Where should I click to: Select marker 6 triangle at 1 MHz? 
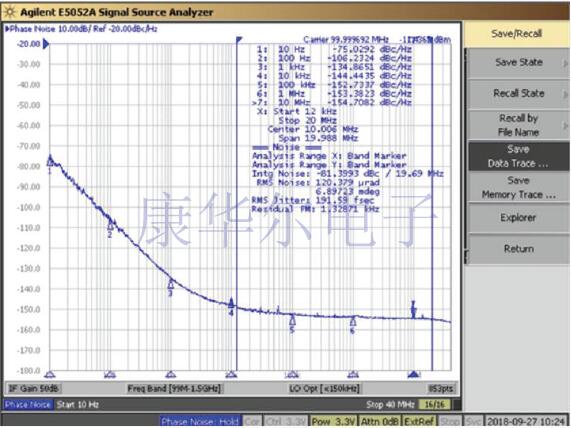tap(353, 322)
